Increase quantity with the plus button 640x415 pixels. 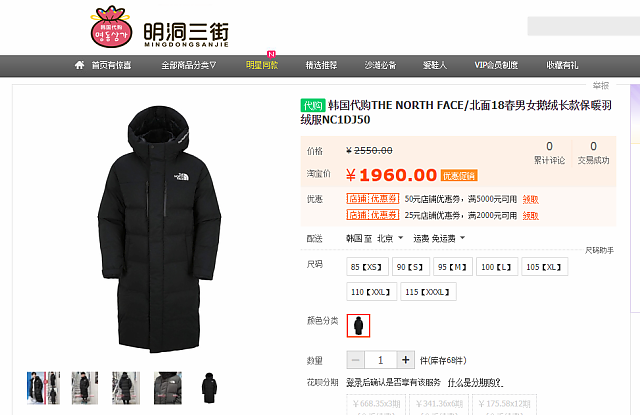pyautogui.click(x=405, y=360)
